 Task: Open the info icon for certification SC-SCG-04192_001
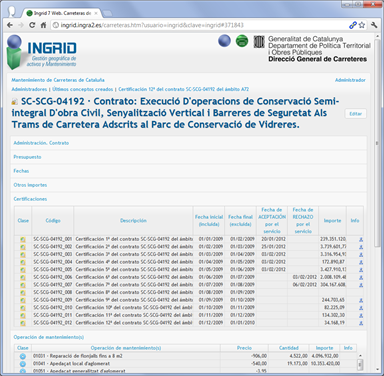click(x=361, y=239)
